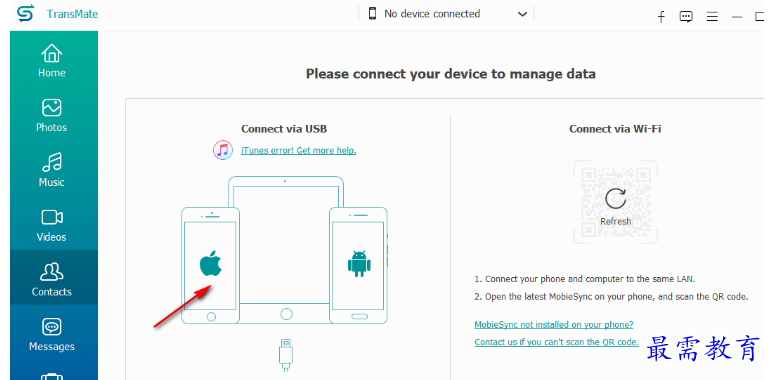Click the phone icon in device selector
768x380 pixels.
[373, 14]
